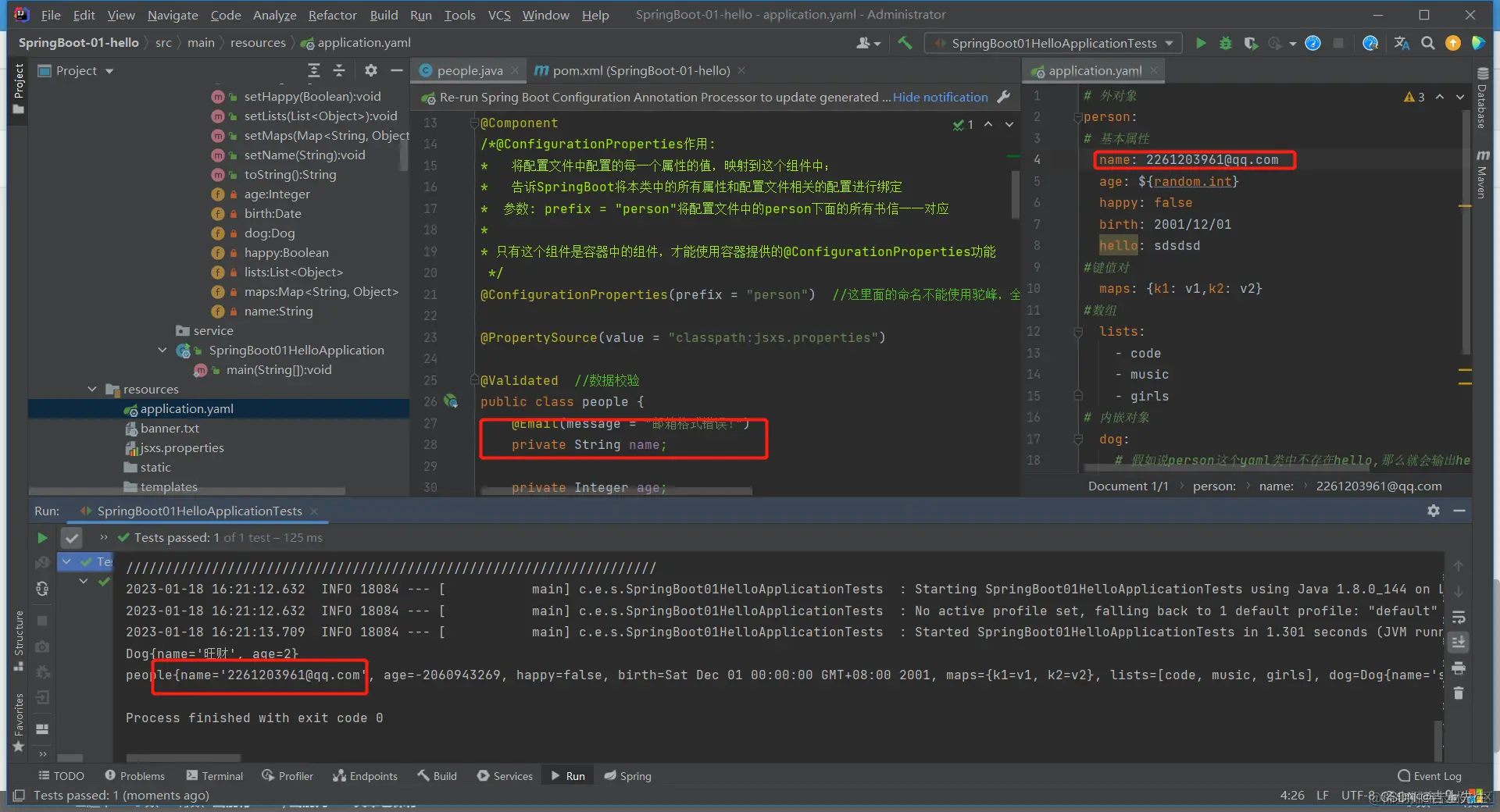The height and width of the screenshot is (812, 1500).
Task: Open the Database side panel
Action: (x=1483, y=98)
